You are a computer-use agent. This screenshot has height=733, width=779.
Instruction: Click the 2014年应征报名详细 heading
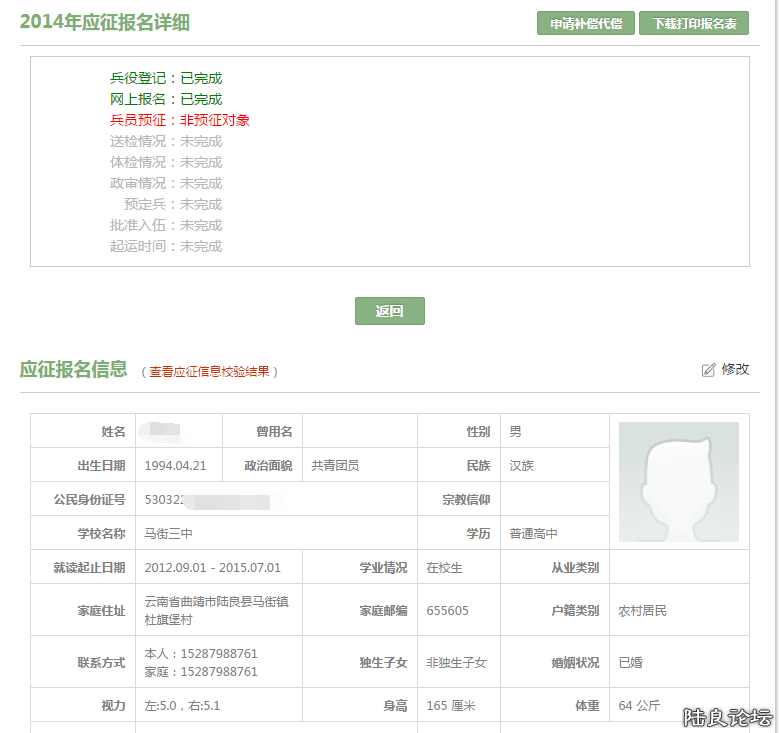[x=105, y=22]
